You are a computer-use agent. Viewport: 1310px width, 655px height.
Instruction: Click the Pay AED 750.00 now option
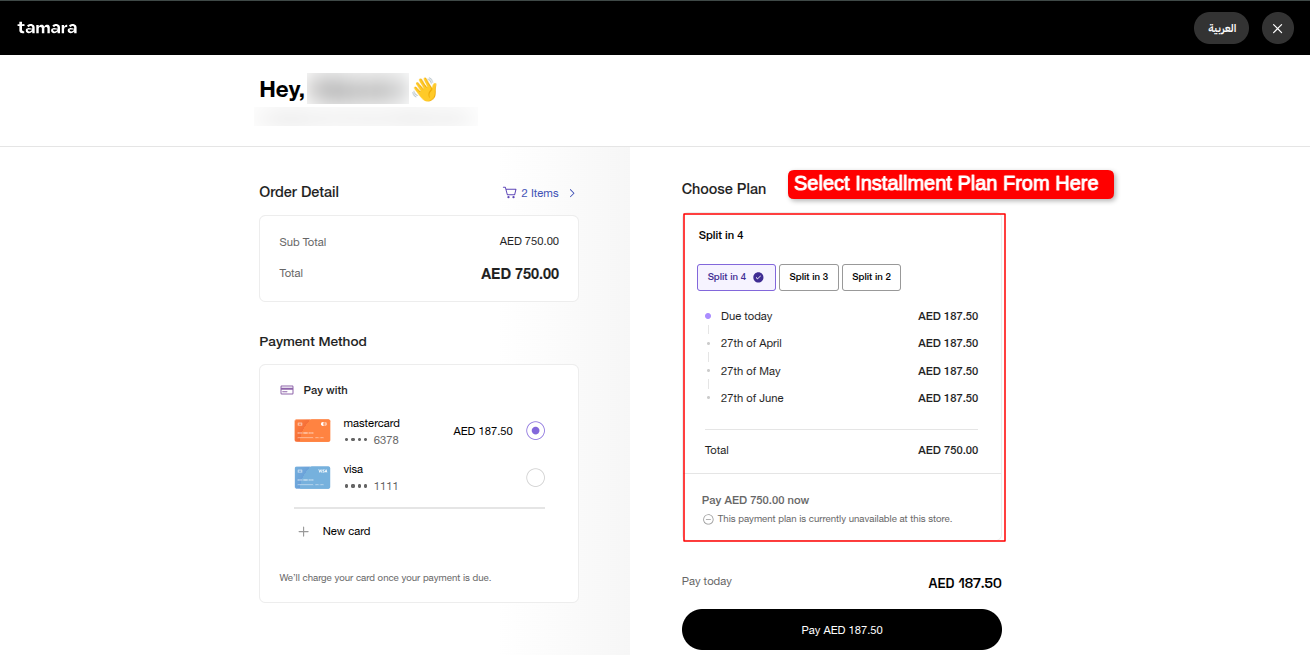coord(755,500)
